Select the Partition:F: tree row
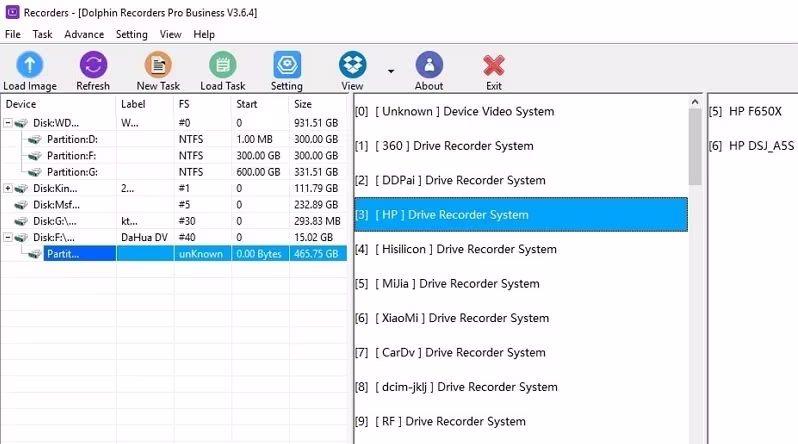The width and height of the screenshot is (798, 444). click(174, 156)
